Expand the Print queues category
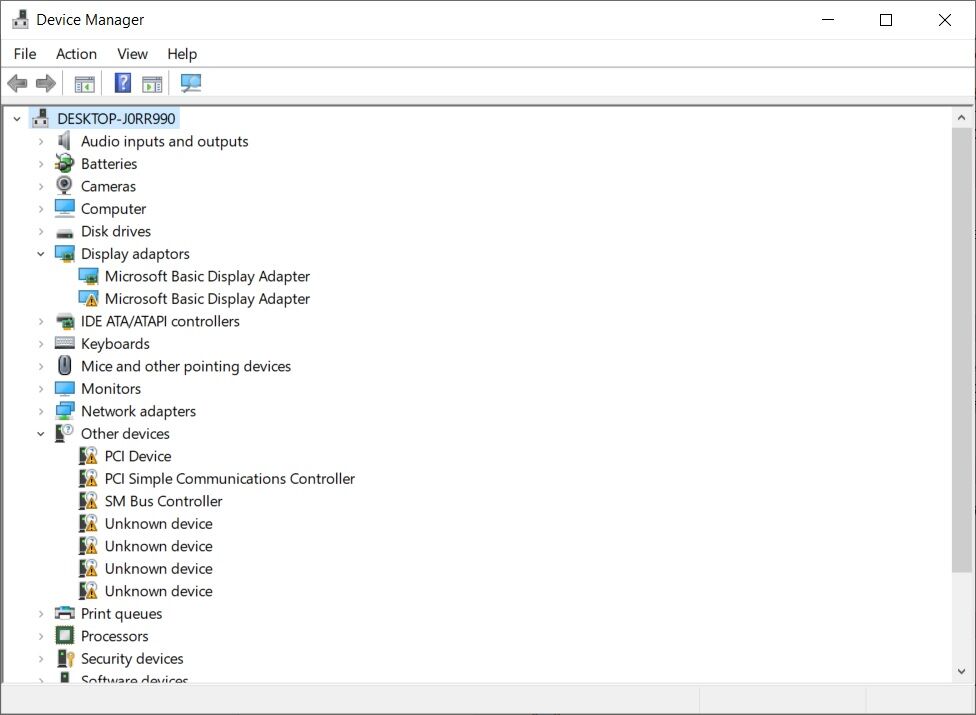This screenshot has height=715, width=976. point(40,614)
